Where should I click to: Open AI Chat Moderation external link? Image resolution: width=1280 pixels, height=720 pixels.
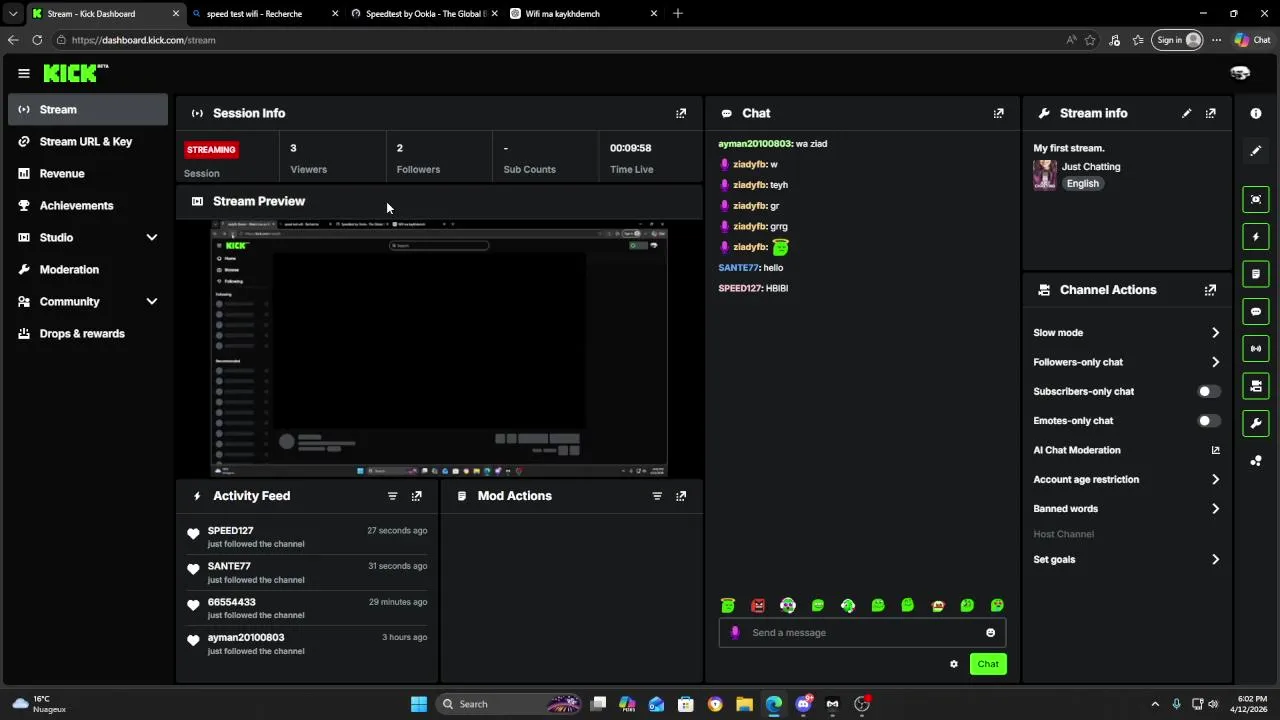tap(1215, 450)
